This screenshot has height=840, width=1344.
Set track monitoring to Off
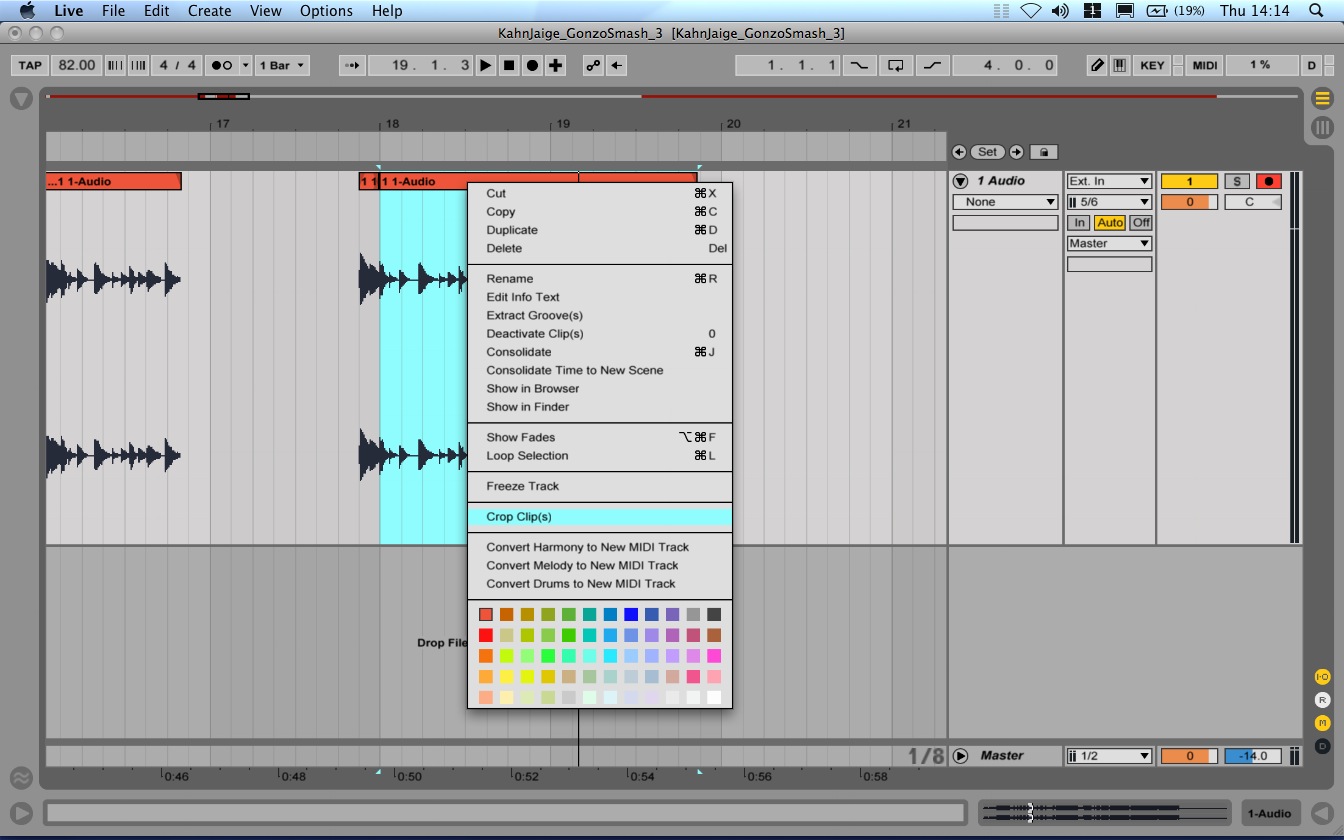1141,223
